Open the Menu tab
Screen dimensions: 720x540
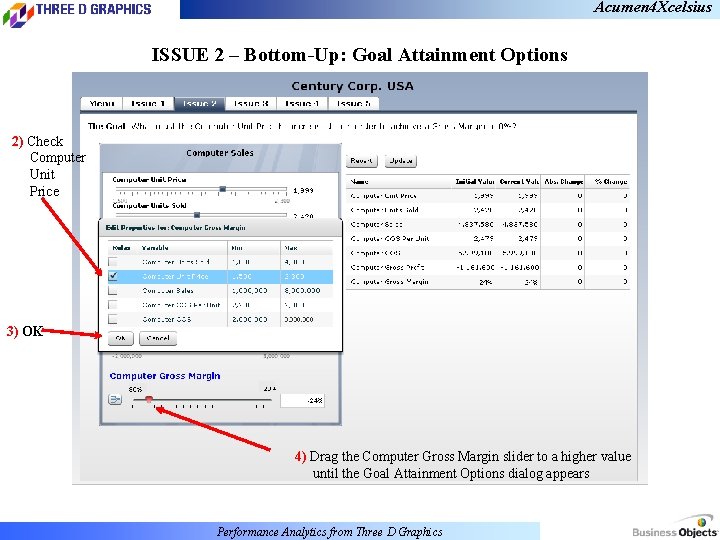pos(101,104)
